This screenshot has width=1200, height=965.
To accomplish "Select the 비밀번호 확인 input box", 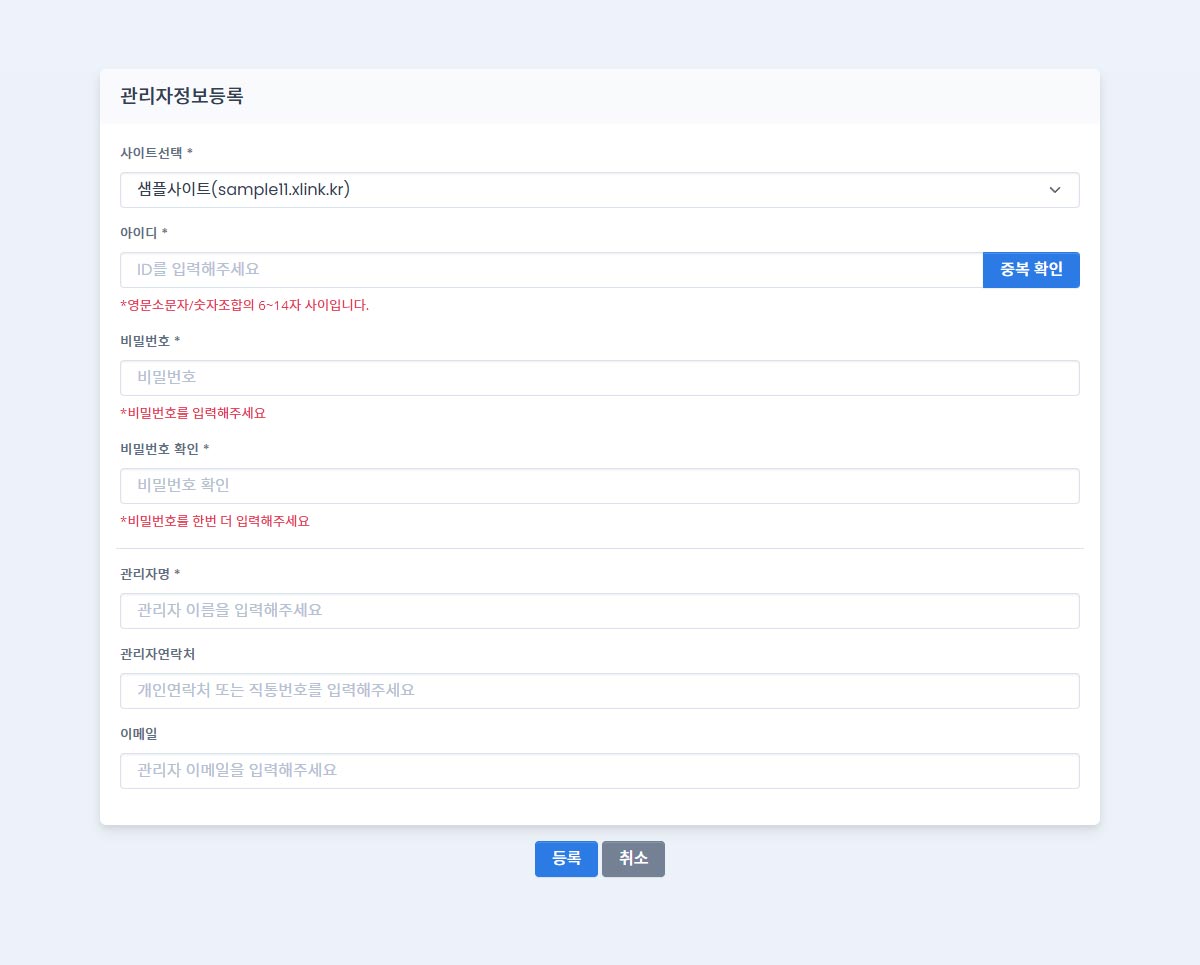I will [599, 486].
